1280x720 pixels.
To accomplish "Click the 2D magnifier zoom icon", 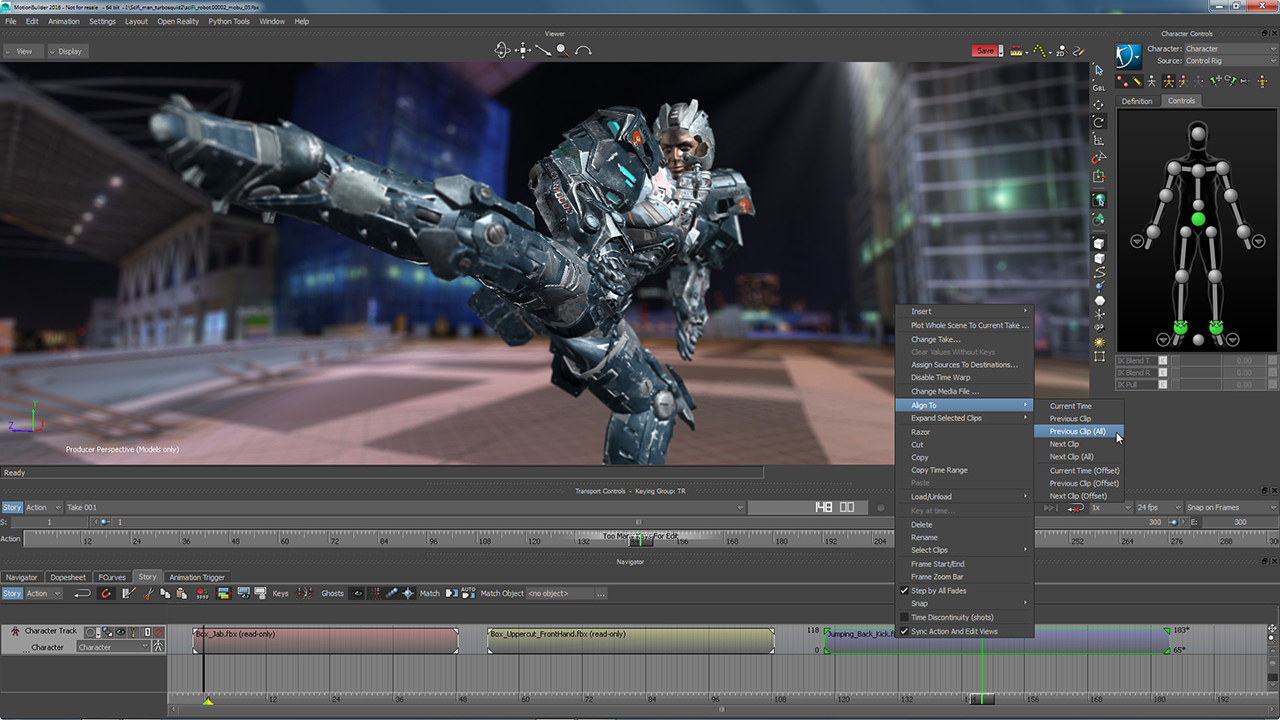I will tap(1060, 51).
